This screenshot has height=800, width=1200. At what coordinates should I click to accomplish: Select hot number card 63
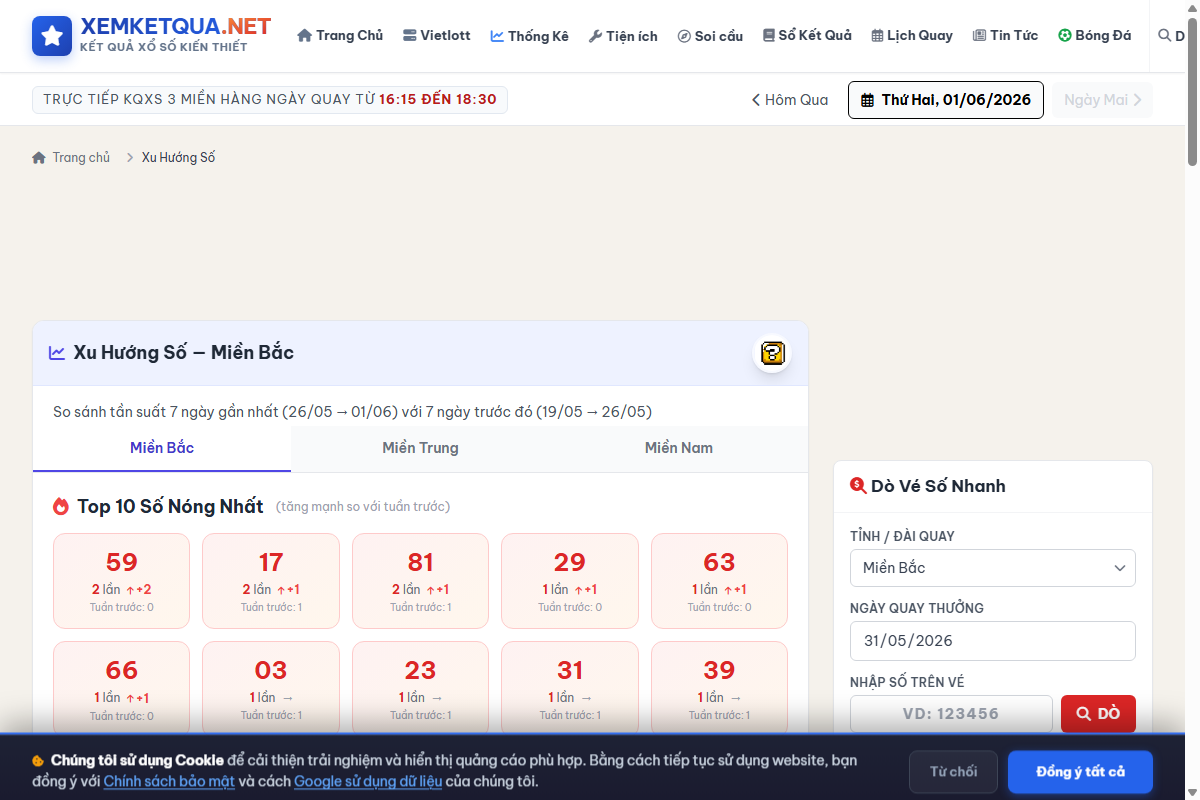[719, 581]
